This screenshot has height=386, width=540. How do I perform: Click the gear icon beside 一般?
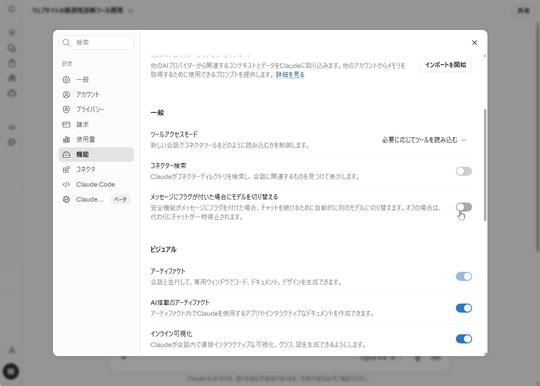[x=66, y=80]
